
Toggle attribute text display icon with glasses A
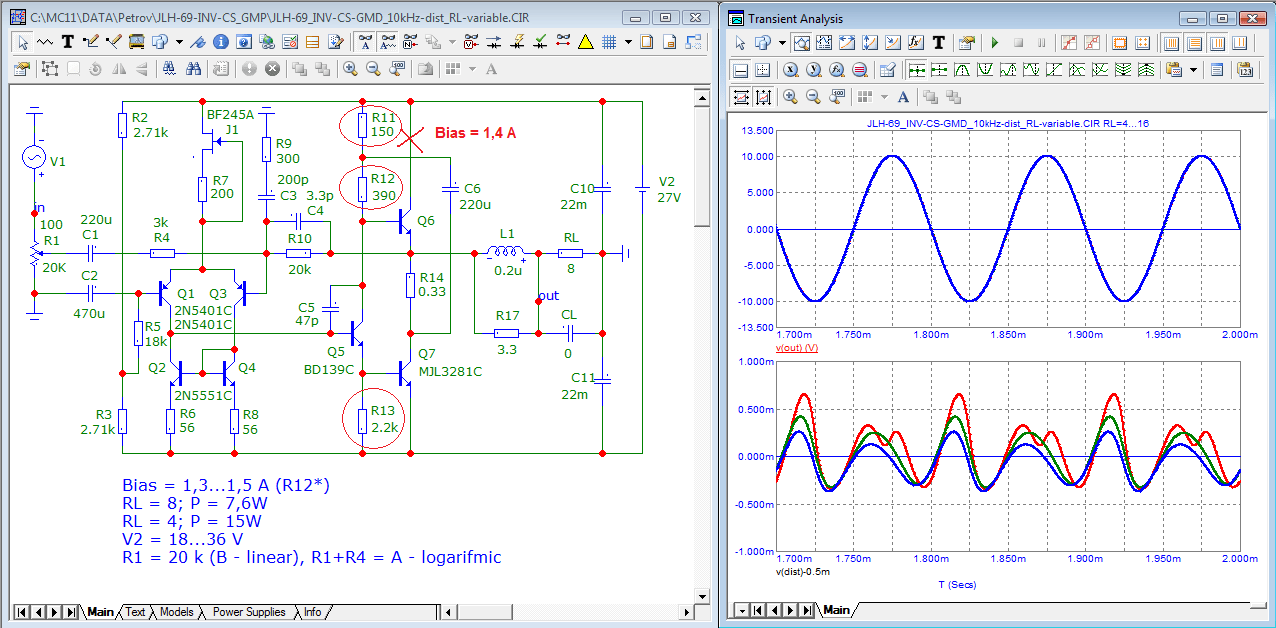click(366, 42)
